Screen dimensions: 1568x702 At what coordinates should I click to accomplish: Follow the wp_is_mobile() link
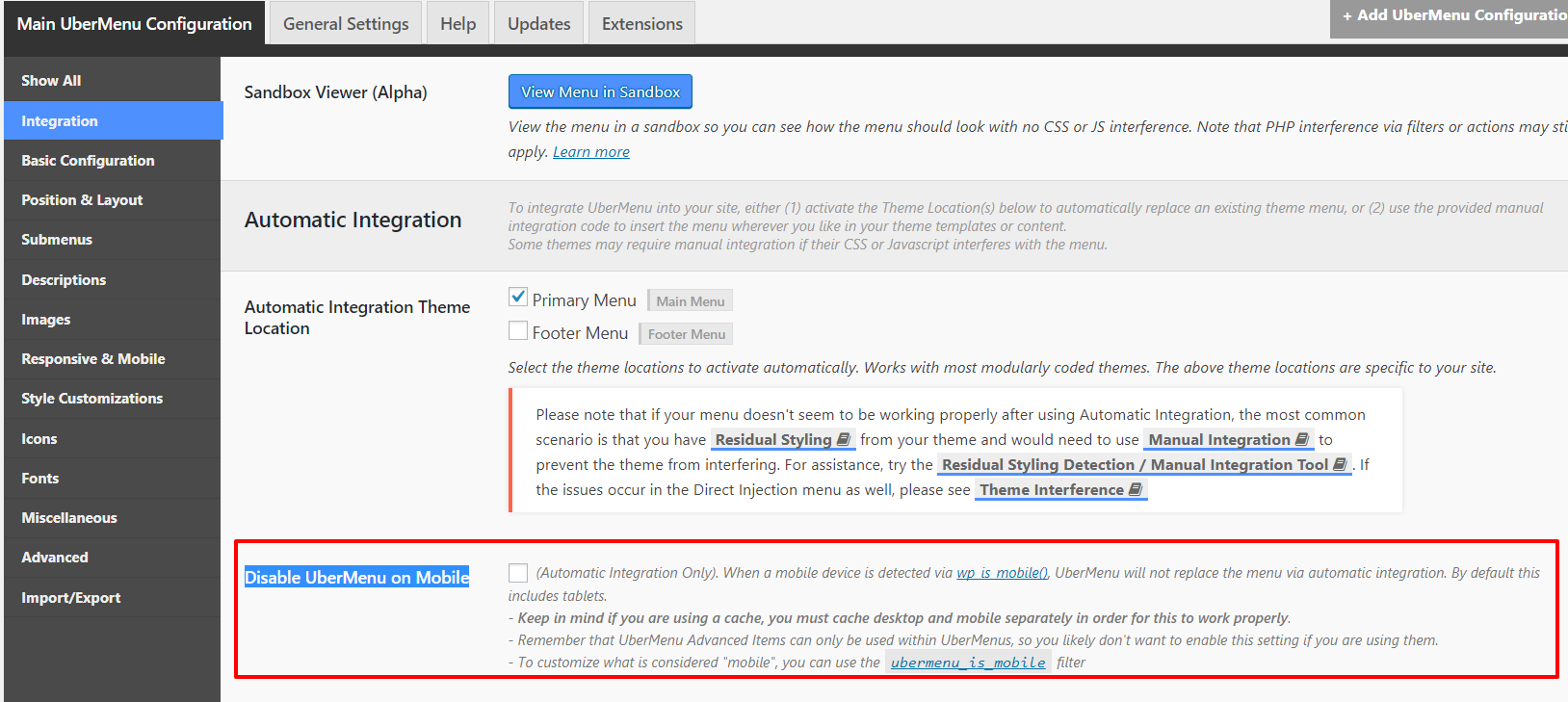click(x=1003, y=573)
